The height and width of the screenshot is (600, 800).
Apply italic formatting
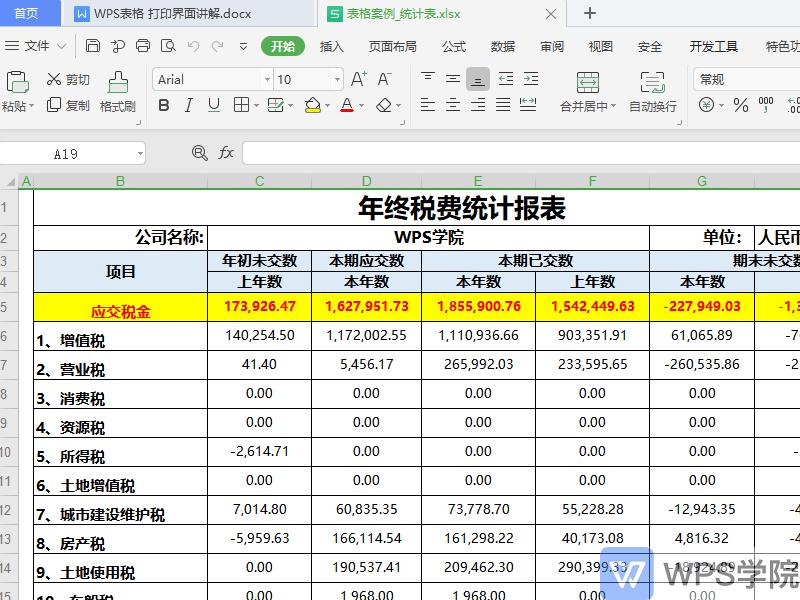point(188,104)
